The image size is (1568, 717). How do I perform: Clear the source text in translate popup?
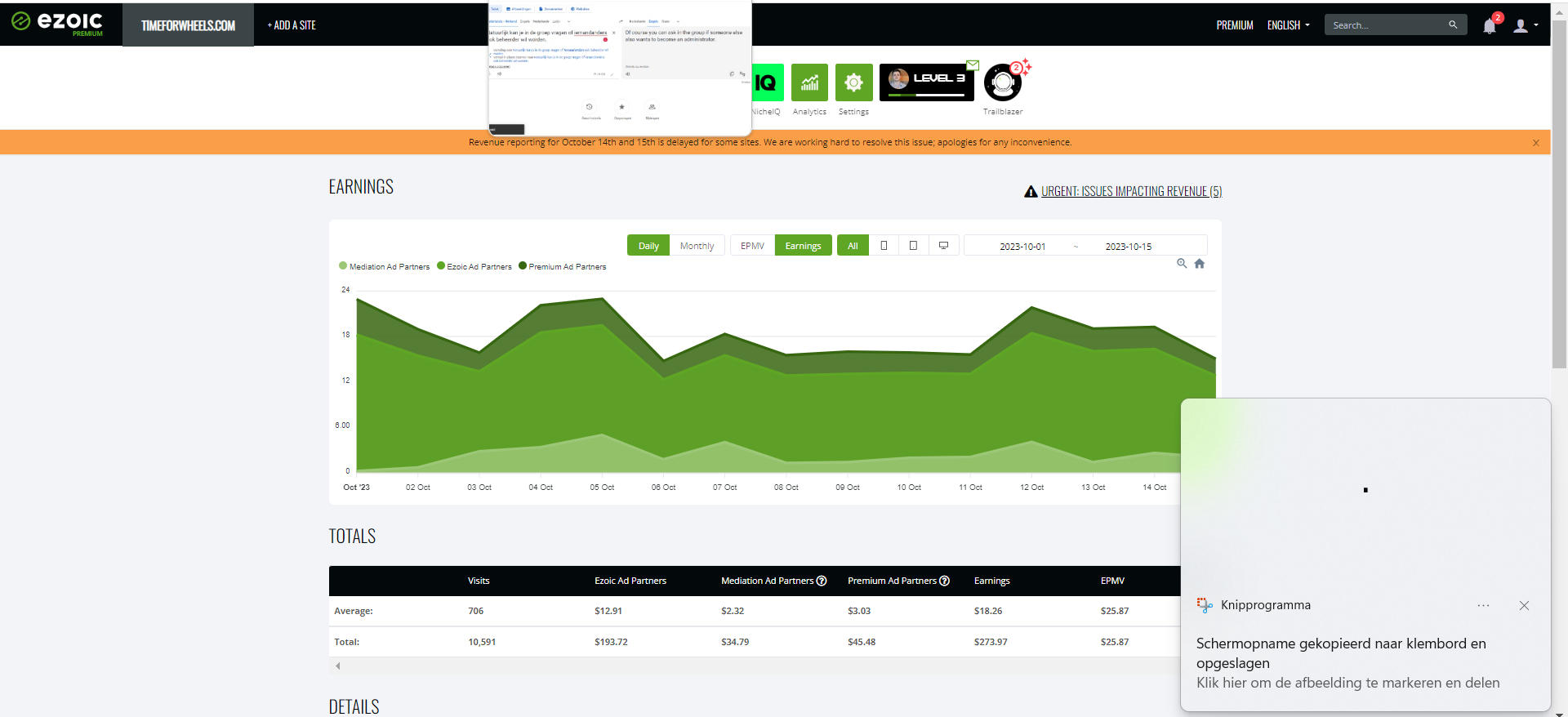pos(614,33)
